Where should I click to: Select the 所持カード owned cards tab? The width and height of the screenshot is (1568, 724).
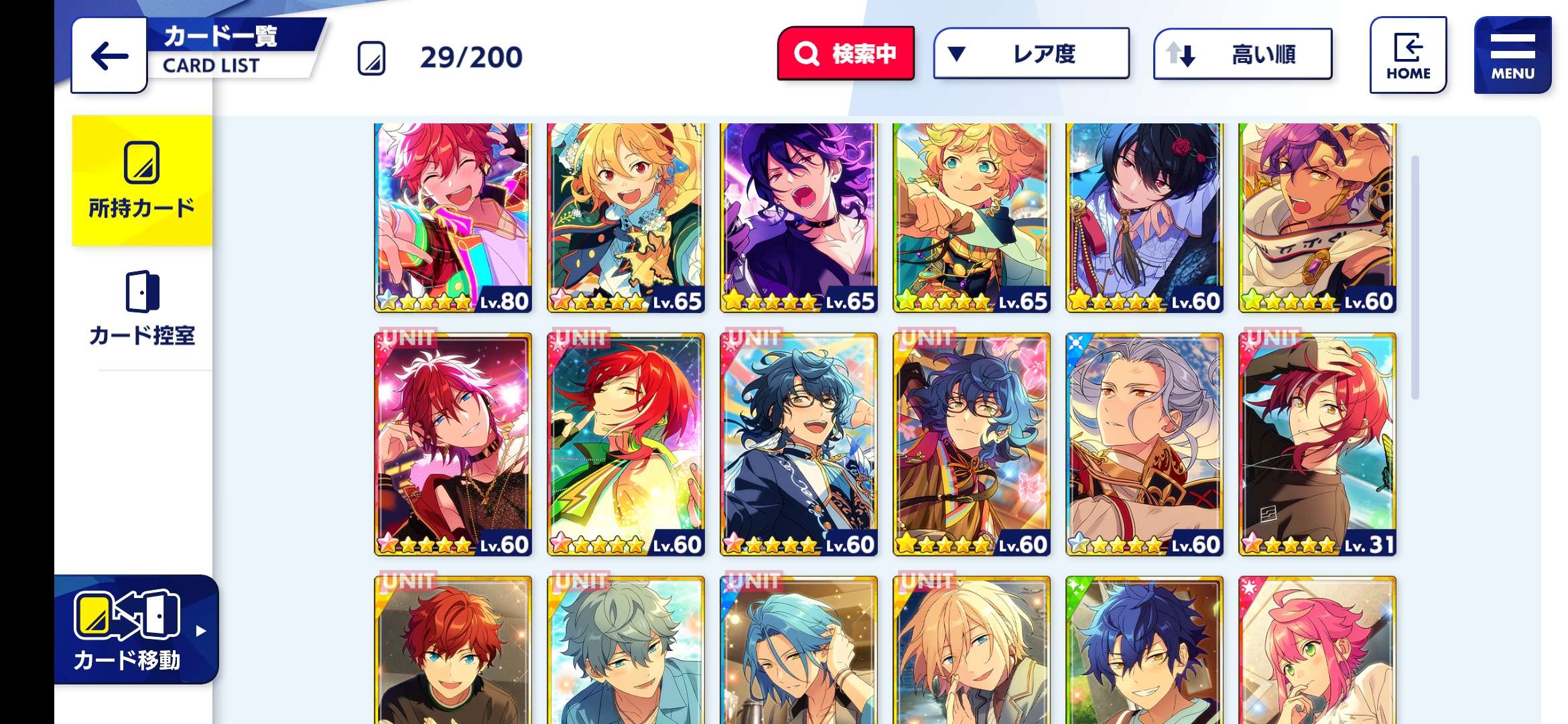(142, 180)
